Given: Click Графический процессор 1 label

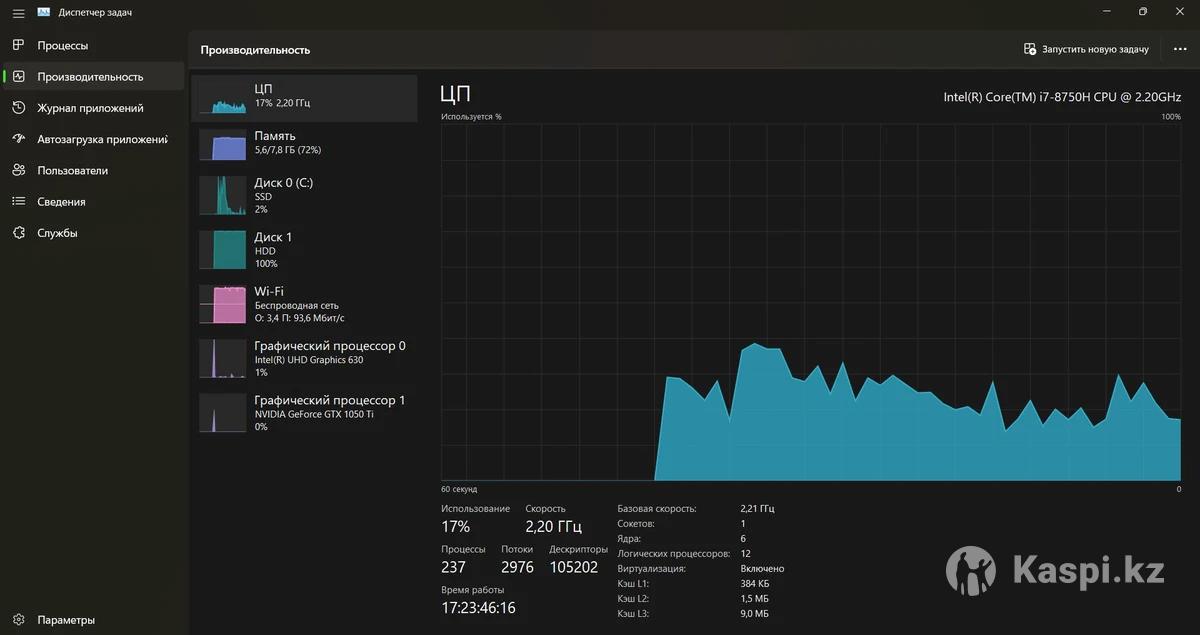Looking at the screenshot, I should click(x=330, y=400).
